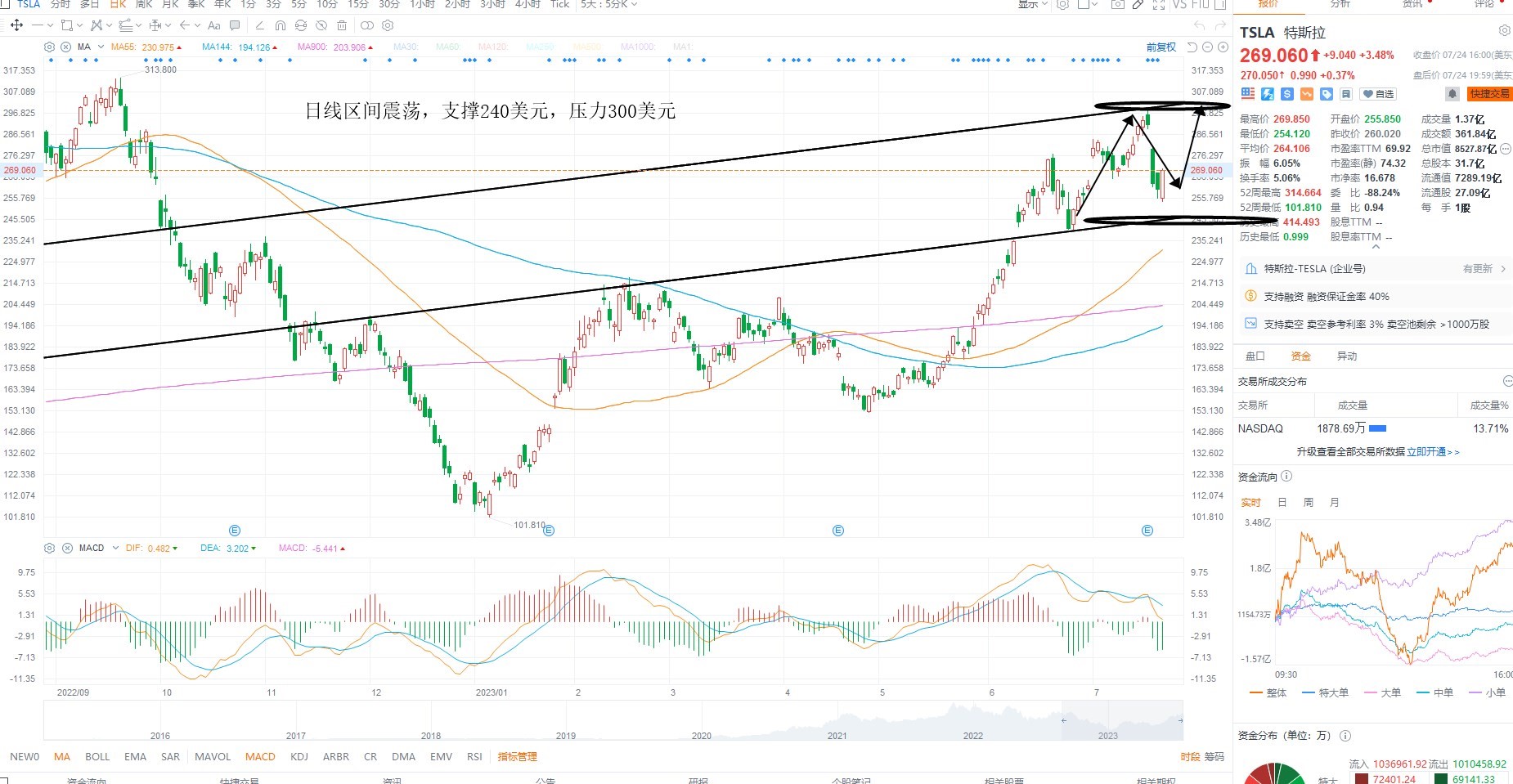This screenshot has height=784, width=1513.
Task: Open 指标管理 indicator management
Action: [517, 756]
